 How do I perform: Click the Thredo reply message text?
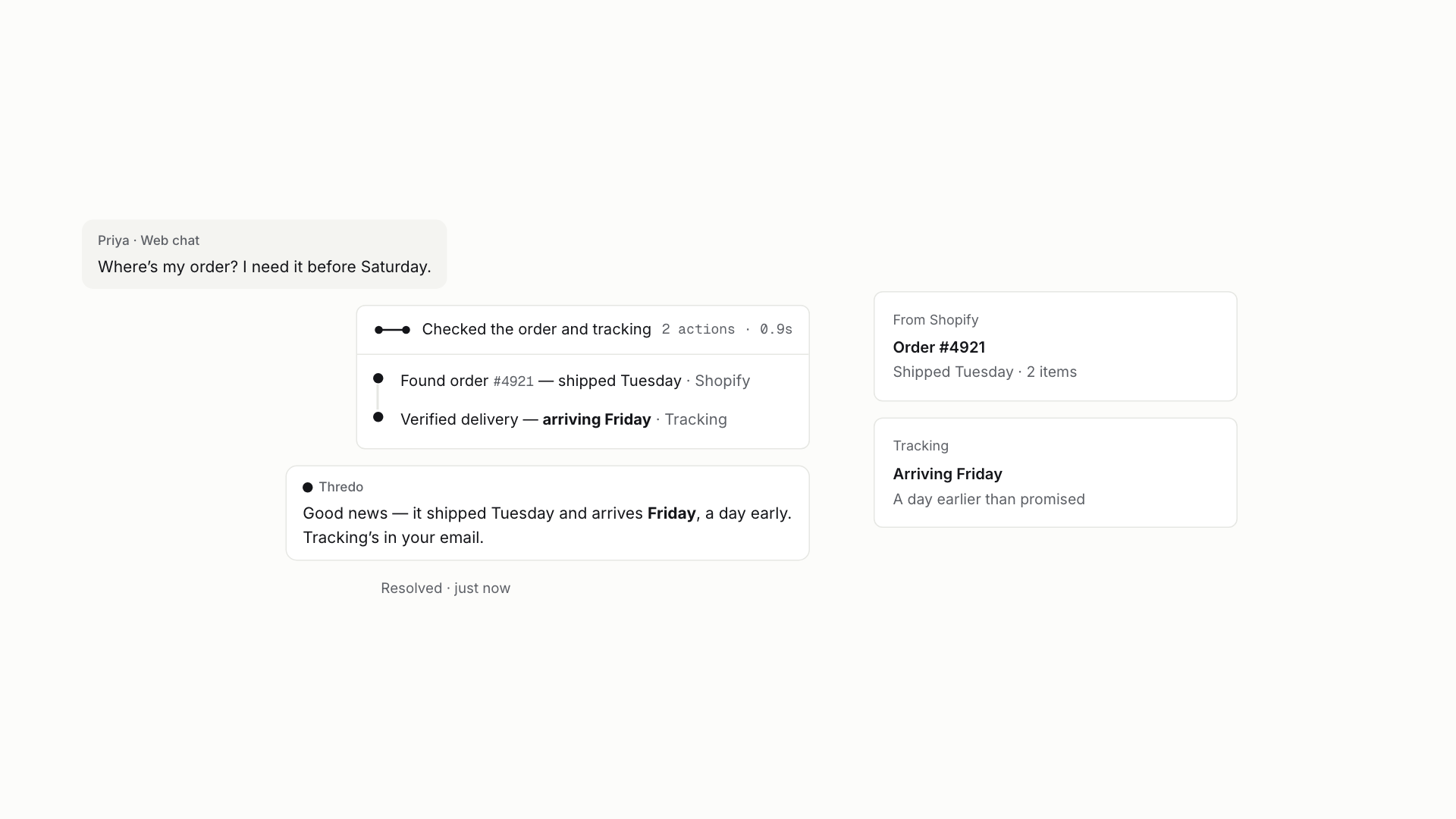click(547, 526)
